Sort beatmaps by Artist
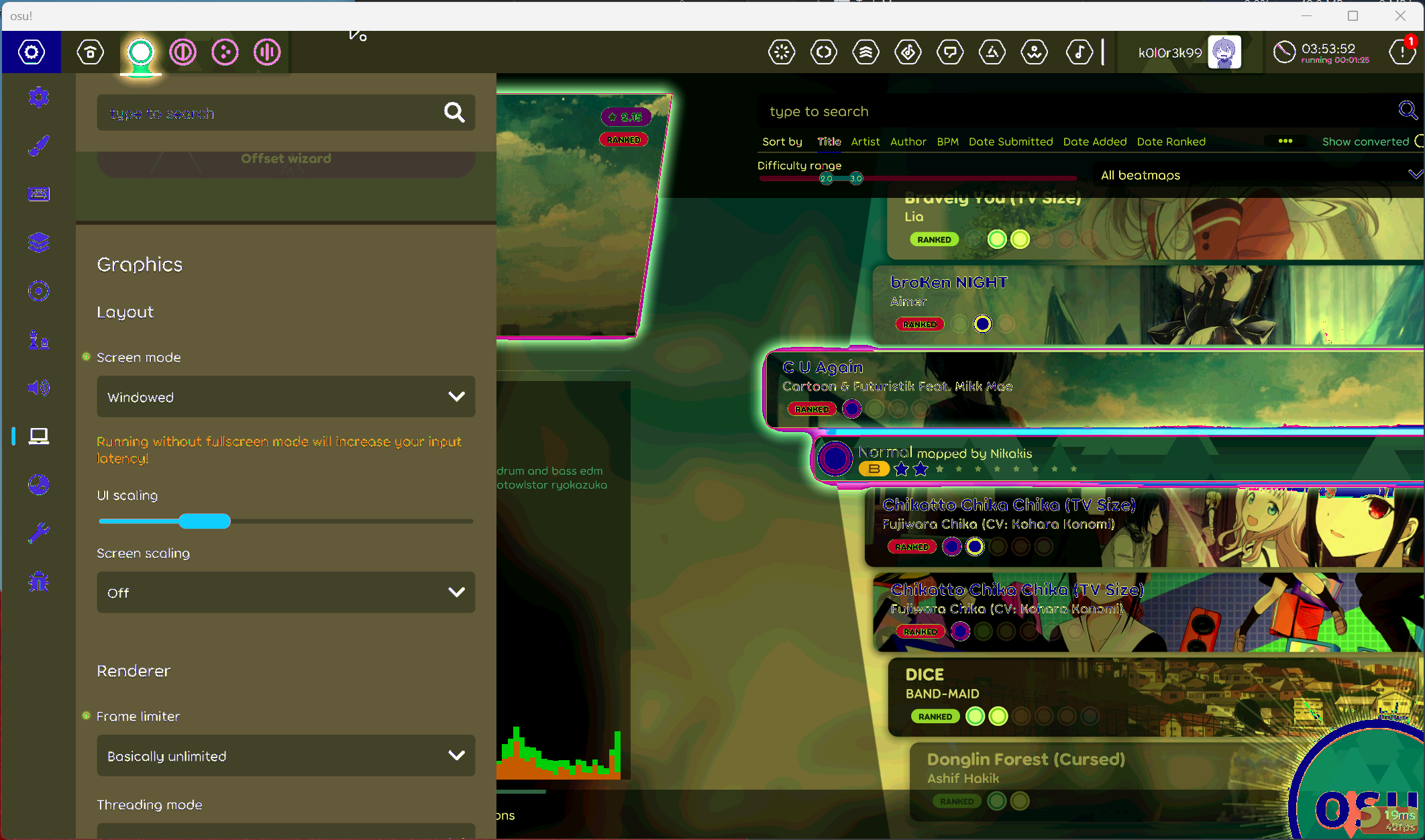The width and height of the screenshot is (1425, 840). (x=865, y=142)
